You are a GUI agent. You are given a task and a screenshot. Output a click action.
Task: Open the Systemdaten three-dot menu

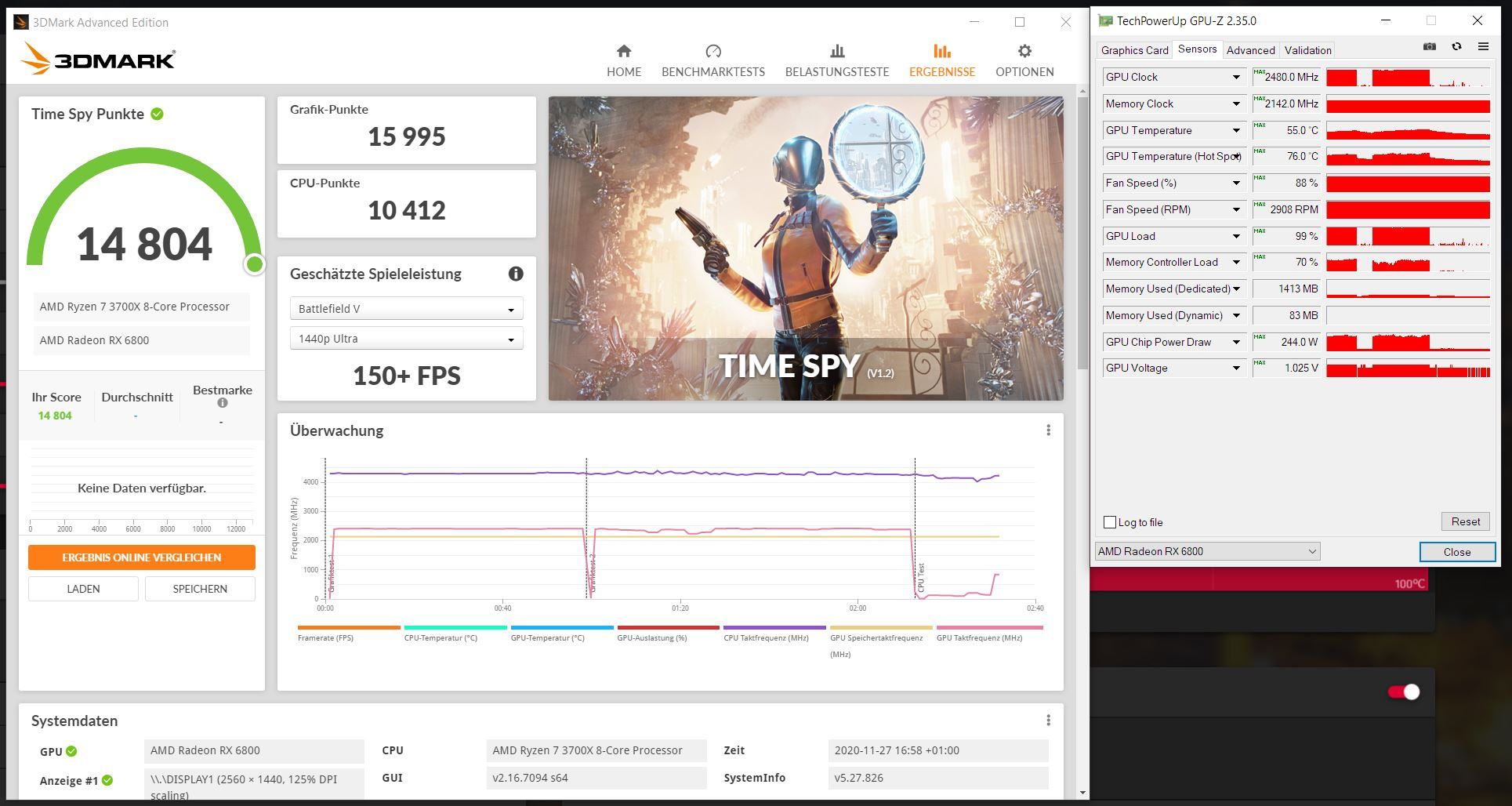(1048, 721)
